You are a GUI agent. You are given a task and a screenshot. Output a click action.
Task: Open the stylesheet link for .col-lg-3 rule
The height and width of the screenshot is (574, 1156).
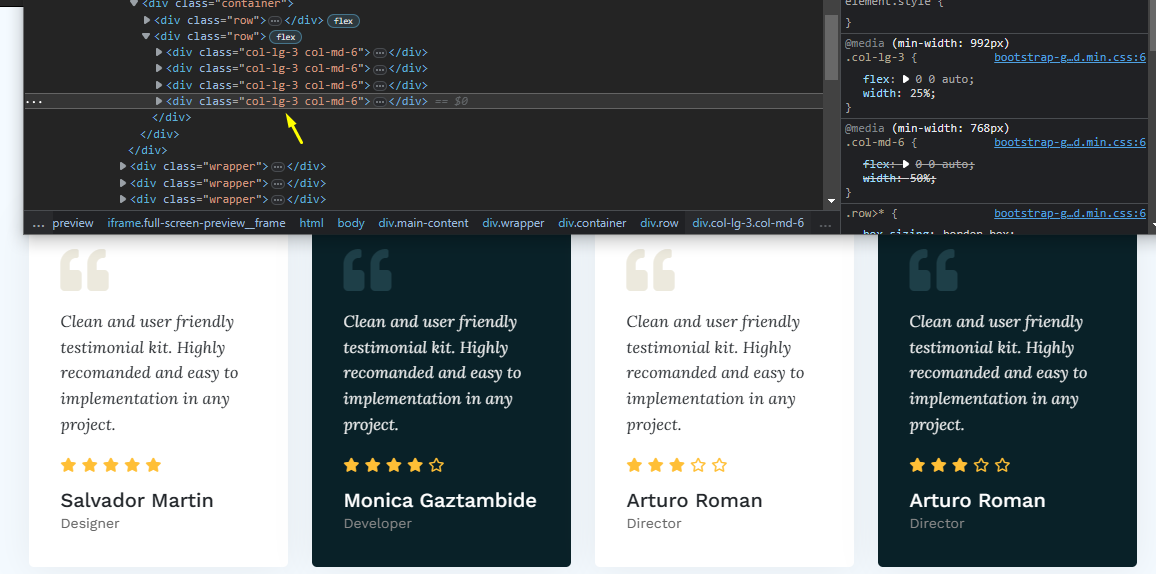click(x=1070, y=57)
